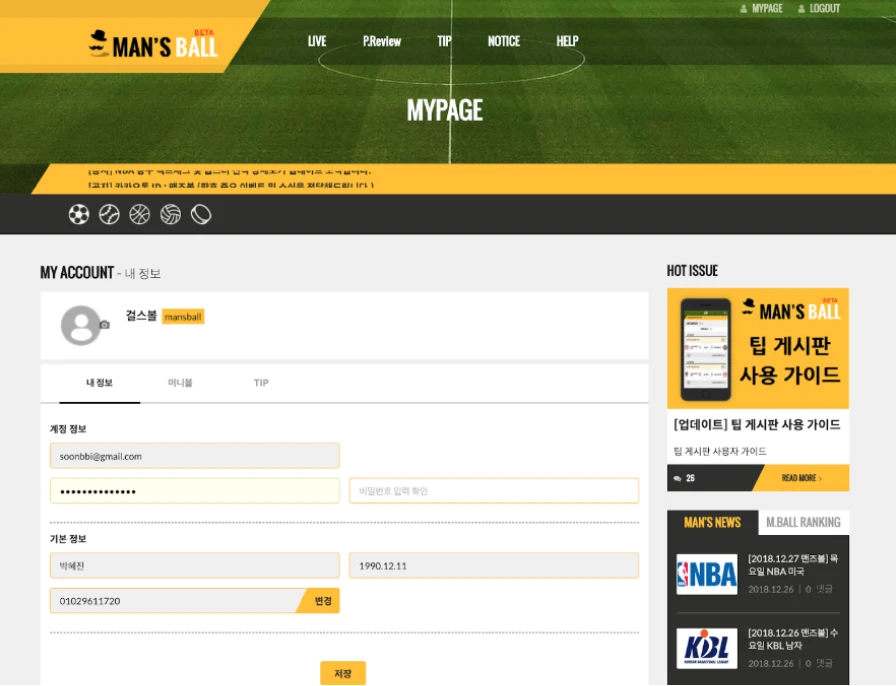The height and width of the screenshot is (686, 896).
Task: Click the mansball badge label
Action: [183, 317]
